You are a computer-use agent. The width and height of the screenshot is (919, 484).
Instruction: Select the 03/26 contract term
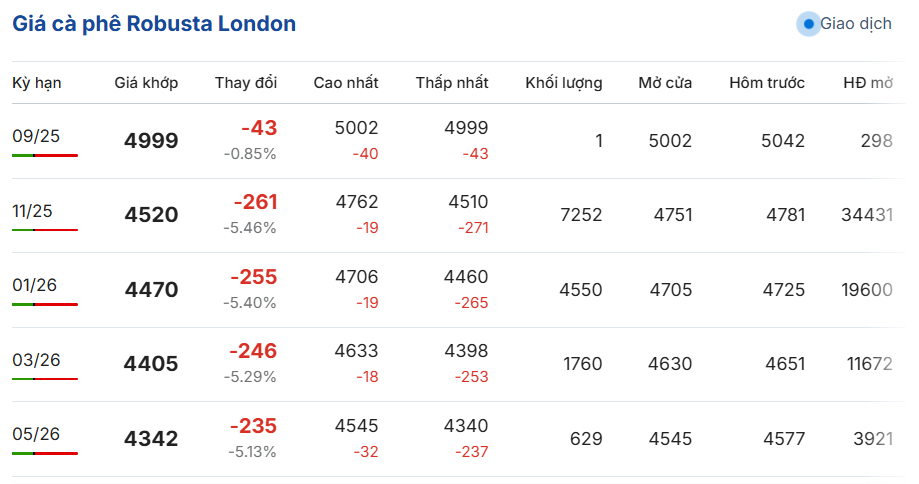point(36,360)
